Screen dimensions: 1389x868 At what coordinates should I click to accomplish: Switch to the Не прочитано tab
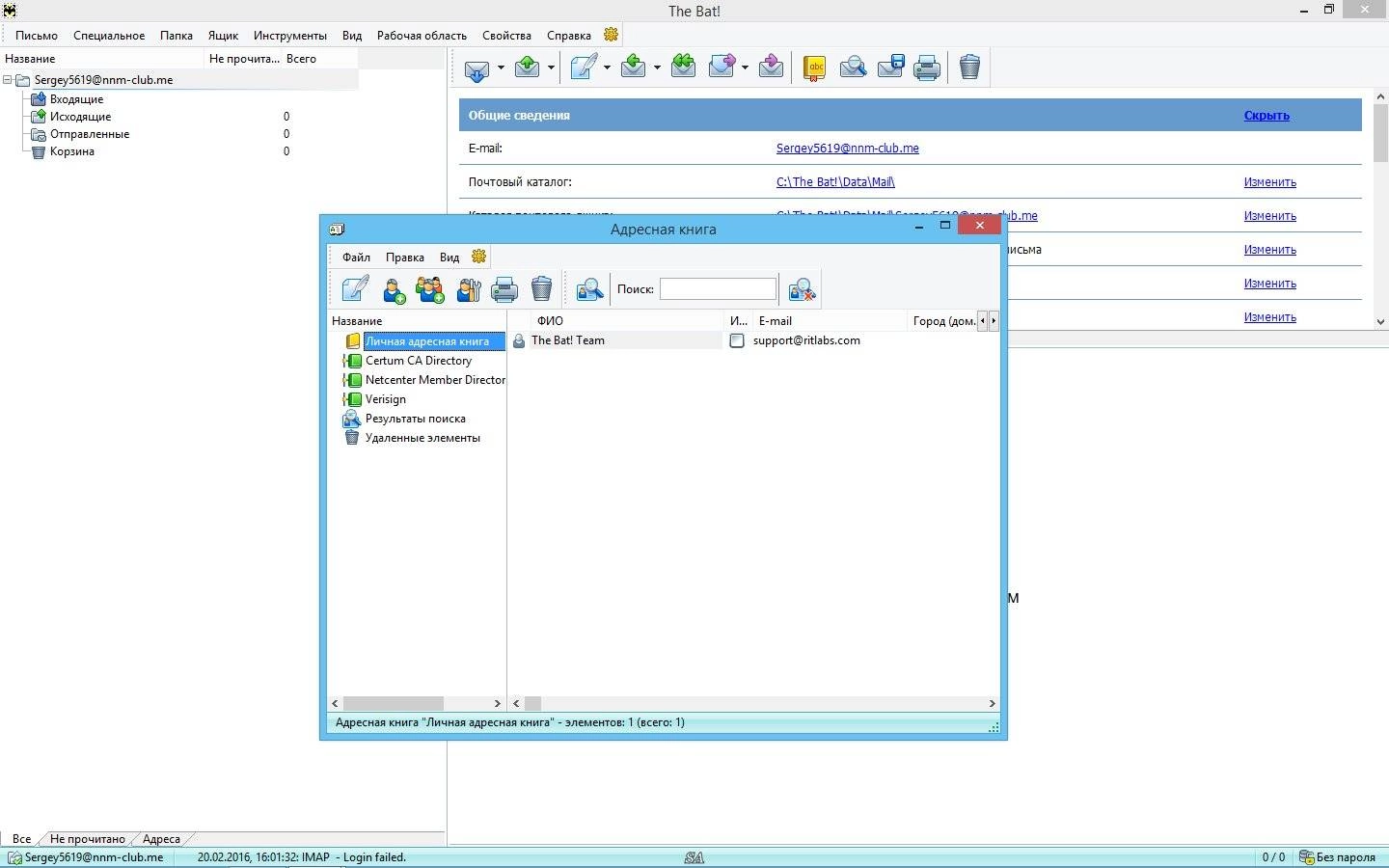(87, 839)
